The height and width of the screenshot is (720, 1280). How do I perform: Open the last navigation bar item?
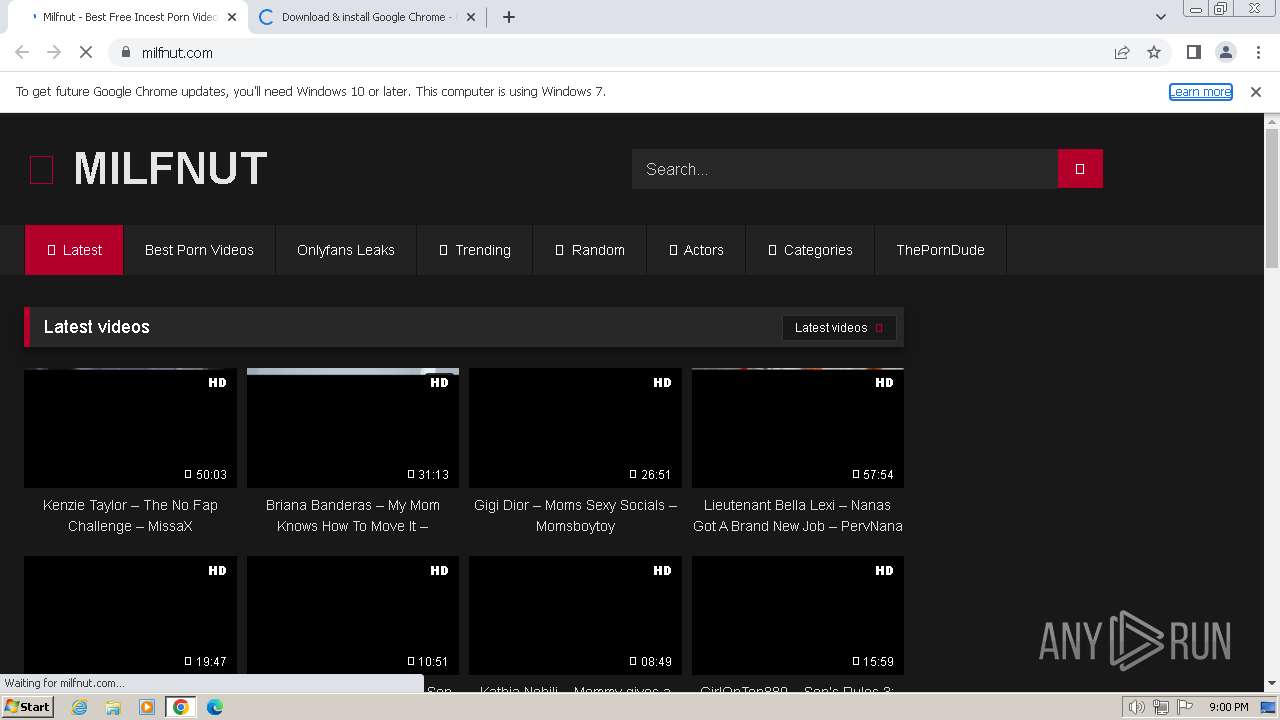(x=940, y=250)
